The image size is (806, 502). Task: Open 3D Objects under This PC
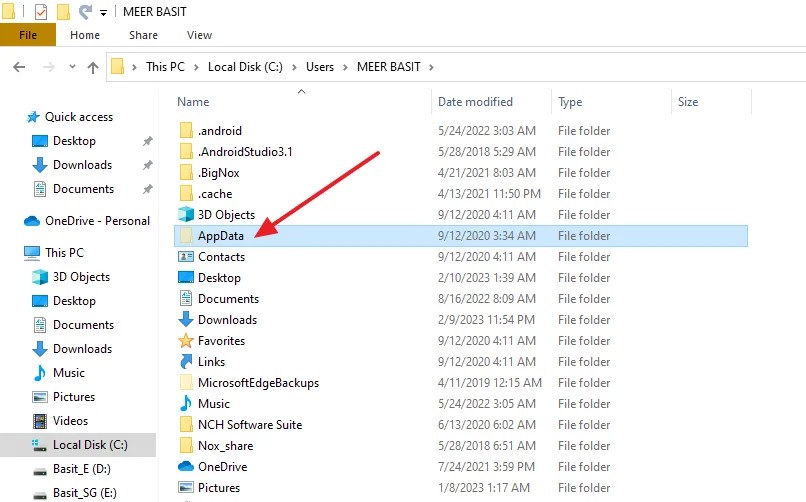[81, 277]
